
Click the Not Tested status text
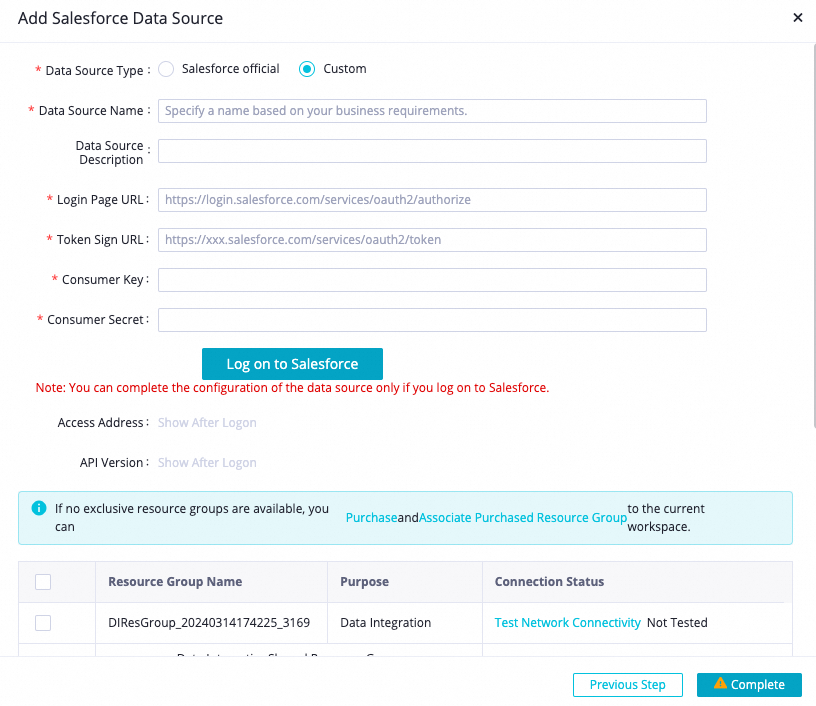pyautogui.click(x=677, y=623)
